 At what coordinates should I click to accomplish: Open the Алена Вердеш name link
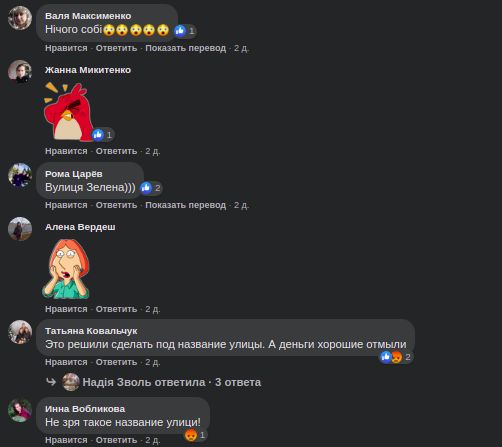coord(80,227)
